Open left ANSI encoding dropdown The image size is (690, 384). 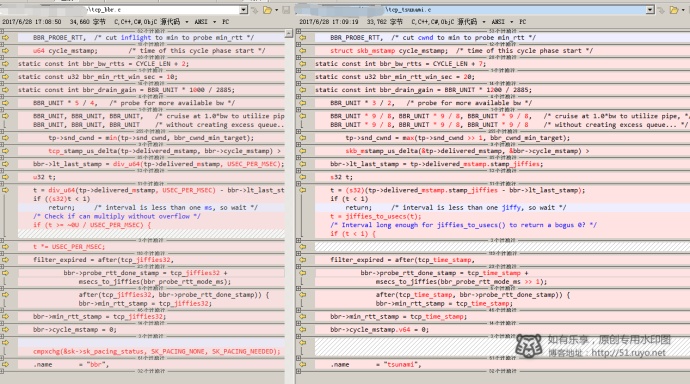215,22
